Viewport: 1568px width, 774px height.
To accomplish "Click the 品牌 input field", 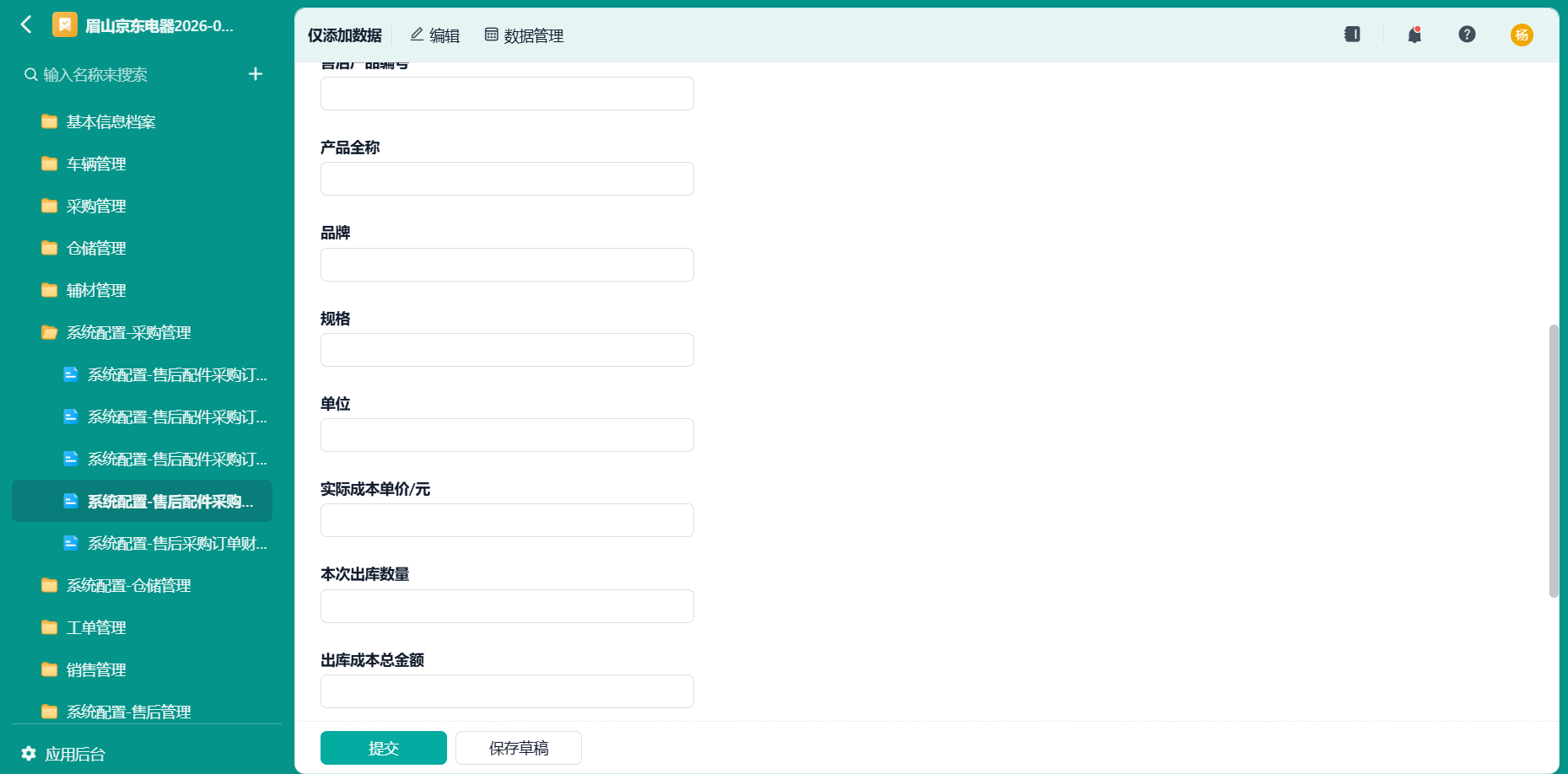I will 507,265.
